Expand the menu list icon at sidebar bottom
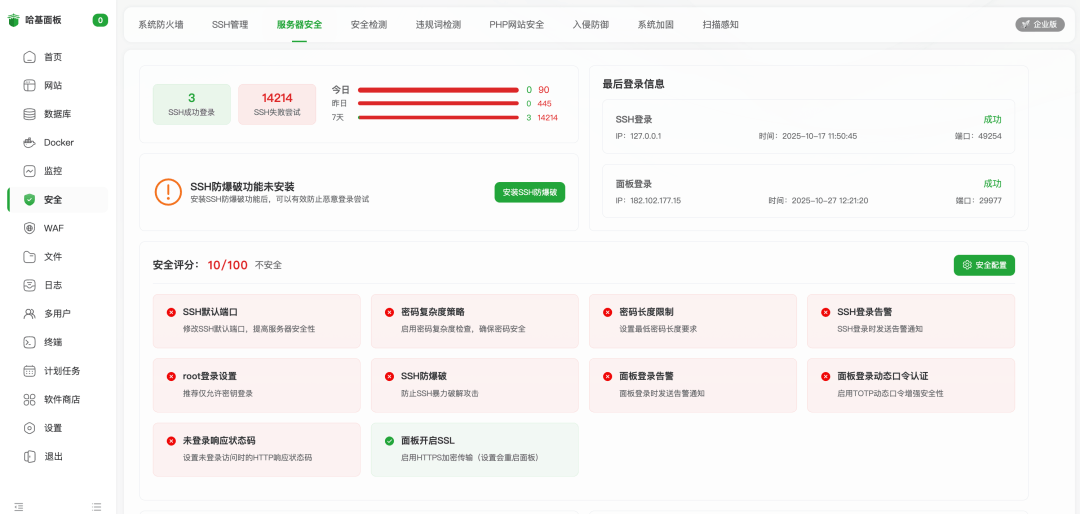This screenshot has height=514, width=1080. pos(96,507)
